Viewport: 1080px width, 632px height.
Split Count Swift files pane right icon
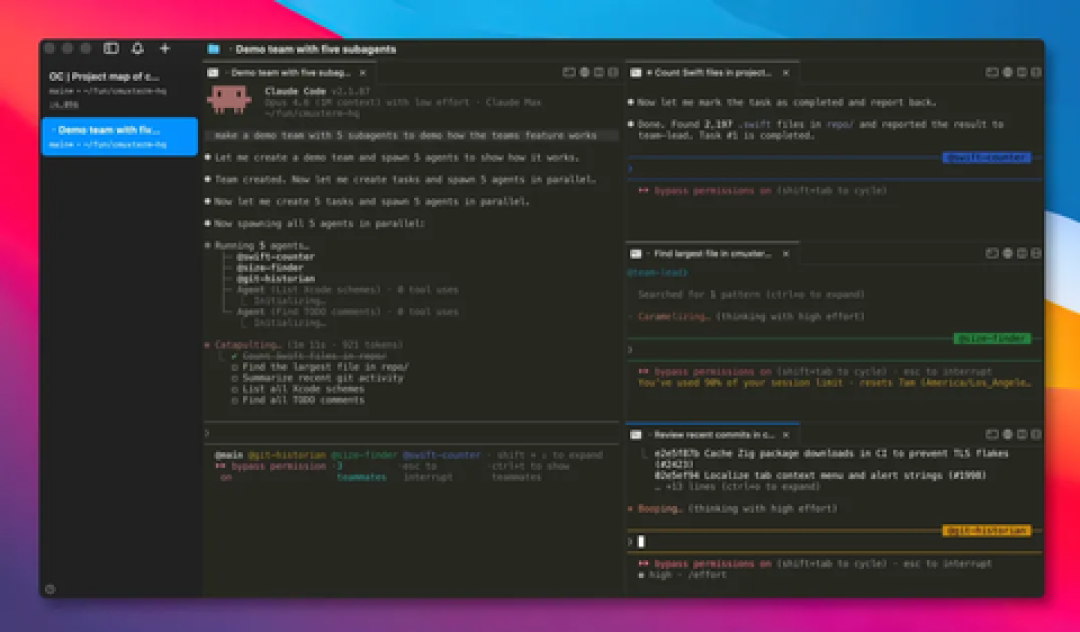1022,72
